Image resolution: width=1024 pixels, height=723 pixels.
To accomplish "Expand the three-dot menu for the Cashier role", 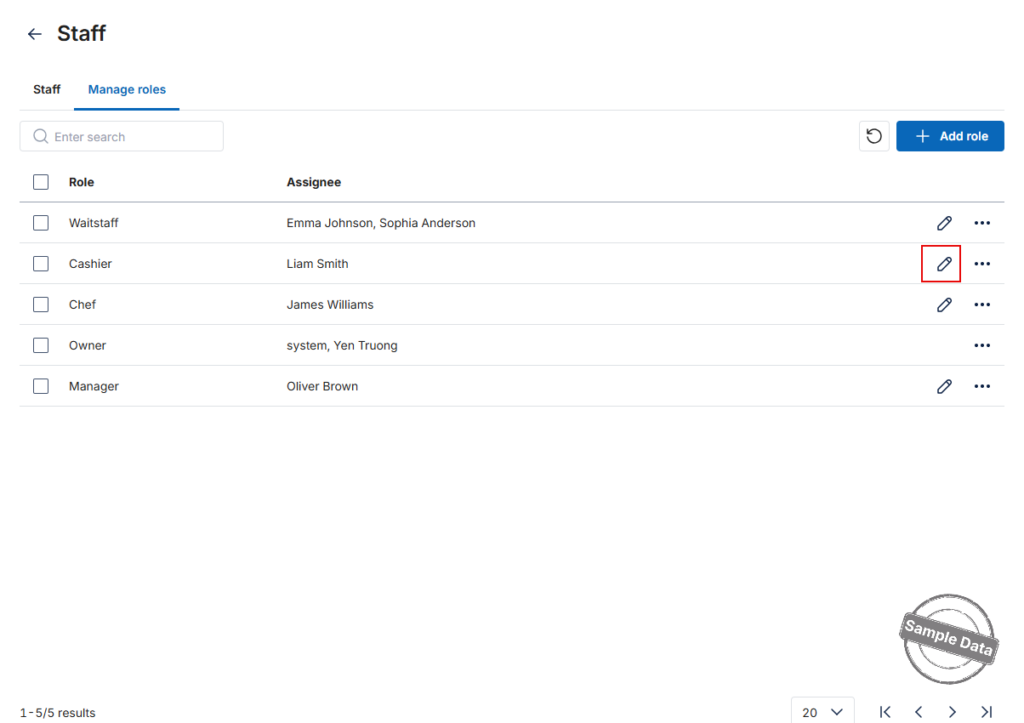I will click(x=982, y=264).
